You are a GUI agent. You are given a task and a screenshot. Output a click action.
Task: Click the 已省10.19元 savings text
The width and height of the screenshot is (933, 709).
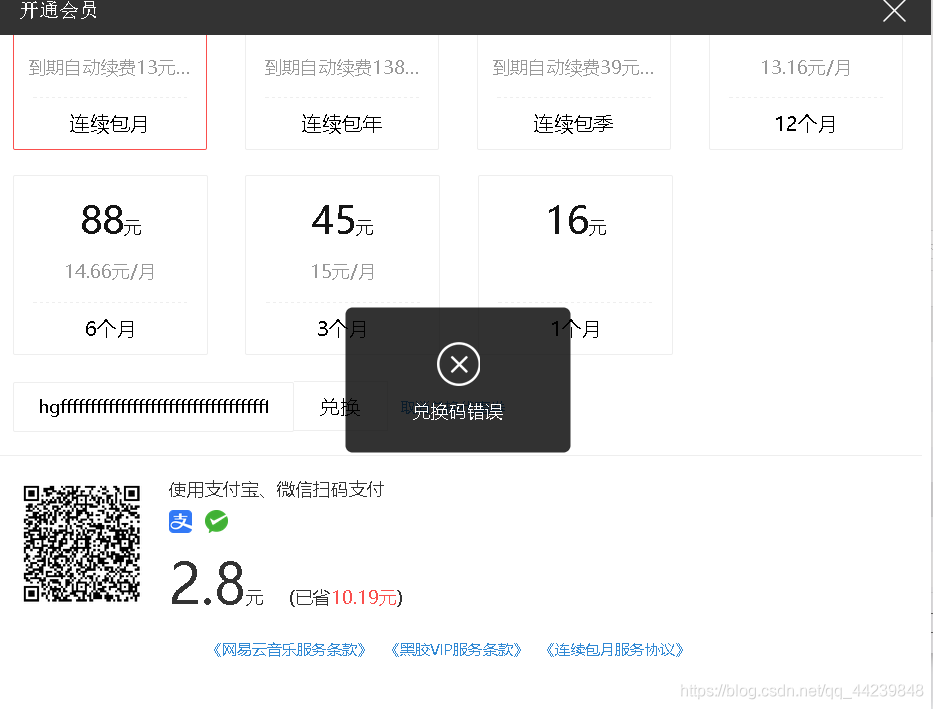click(x=346, y=598)
